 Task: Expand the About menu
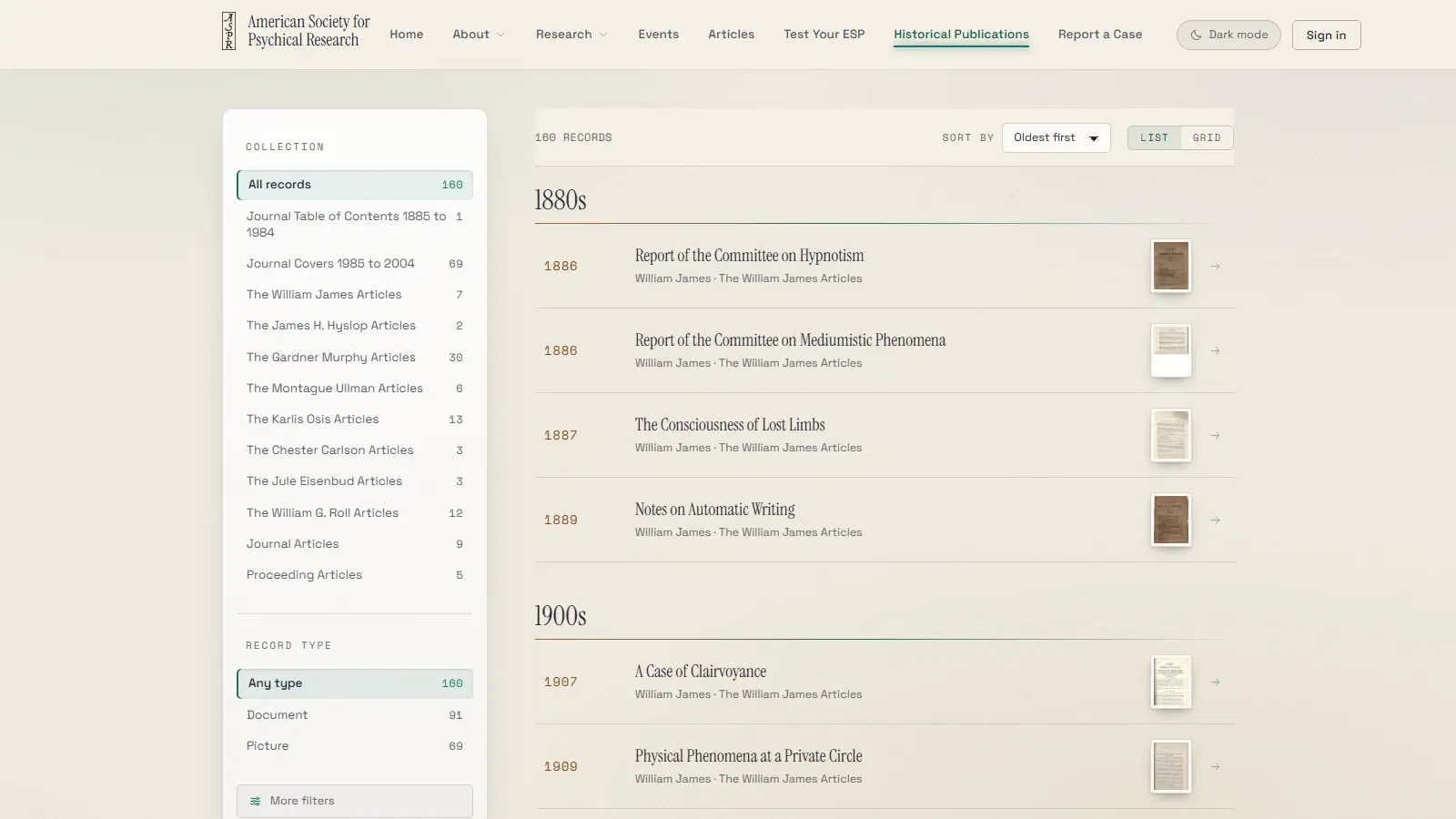tap(478, 35)
